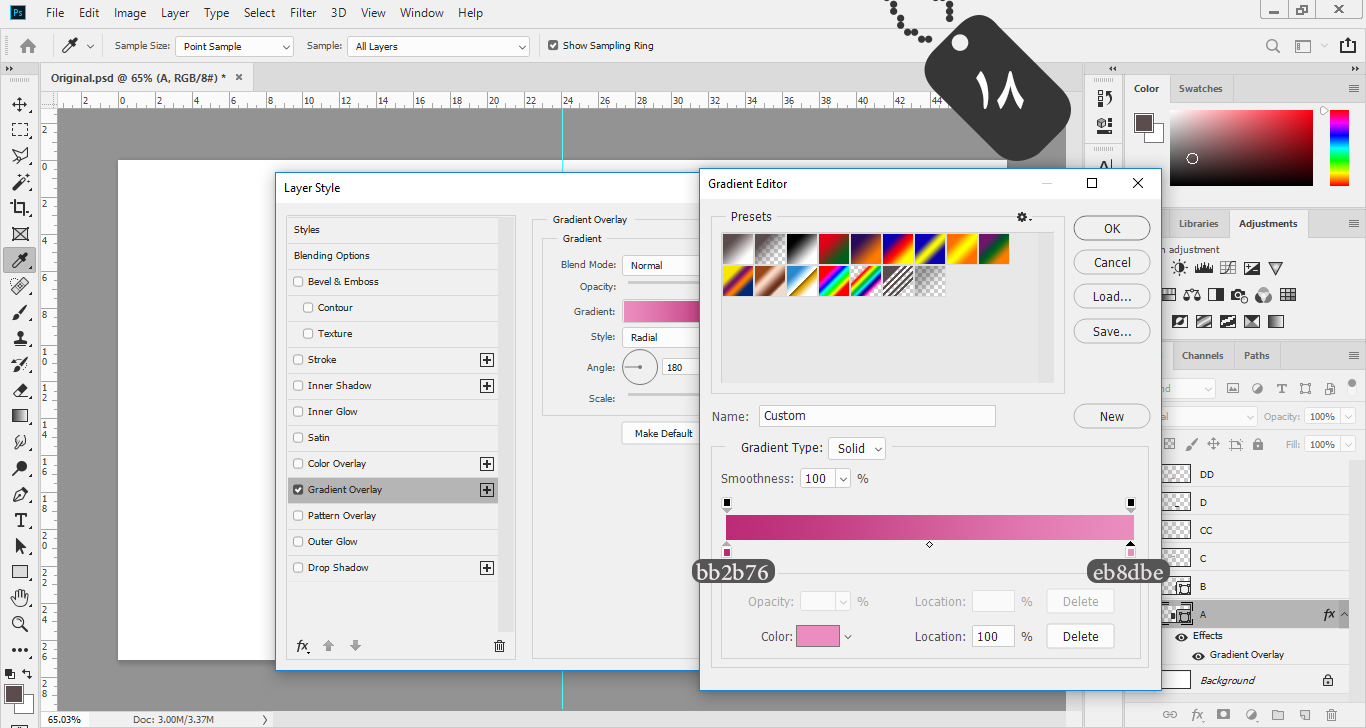Click Cancel in Gradient Editor
The image size is (1366, 728).
(x=1112, y=263)
